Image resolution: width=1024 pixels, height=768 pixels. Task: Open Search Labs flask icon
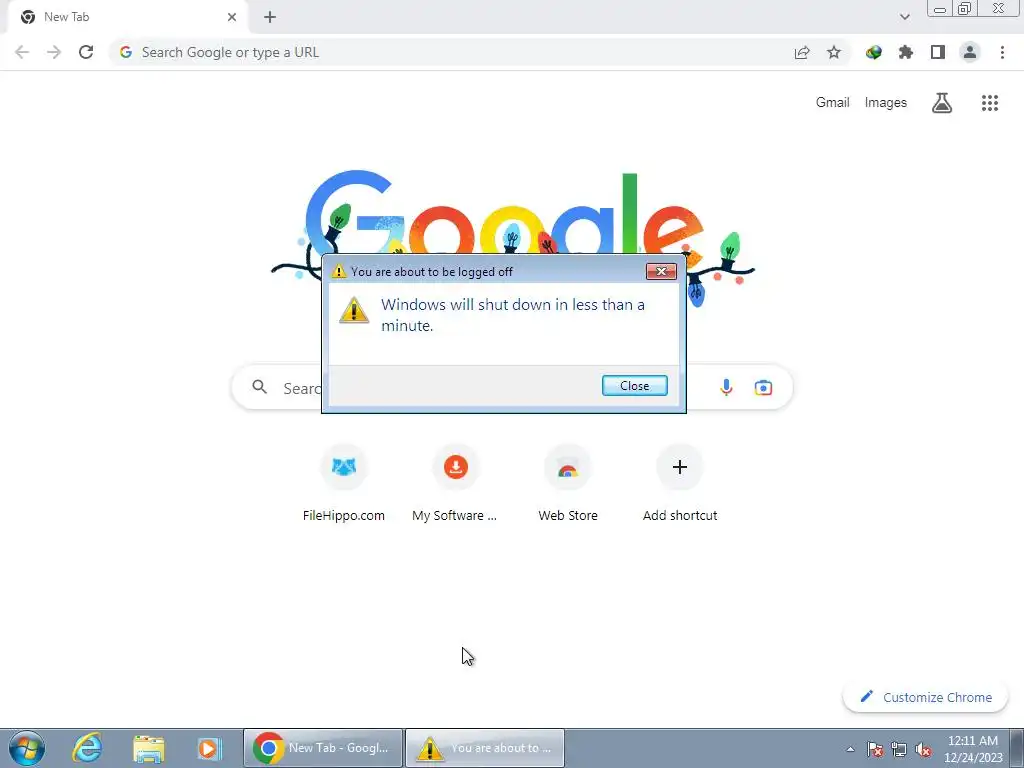[942, 103]
